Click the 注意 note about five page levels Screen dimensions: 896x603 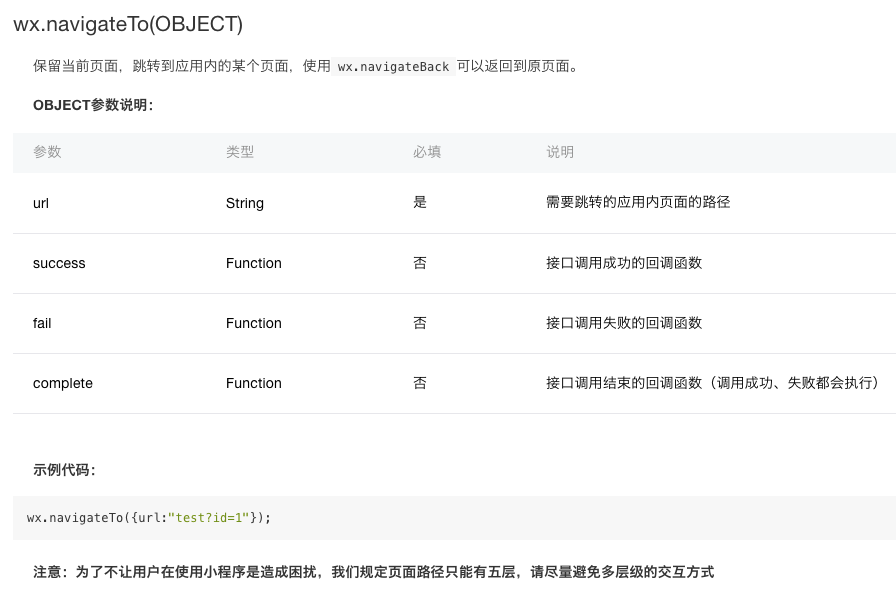pyautogui.click(x=373, y=572)
